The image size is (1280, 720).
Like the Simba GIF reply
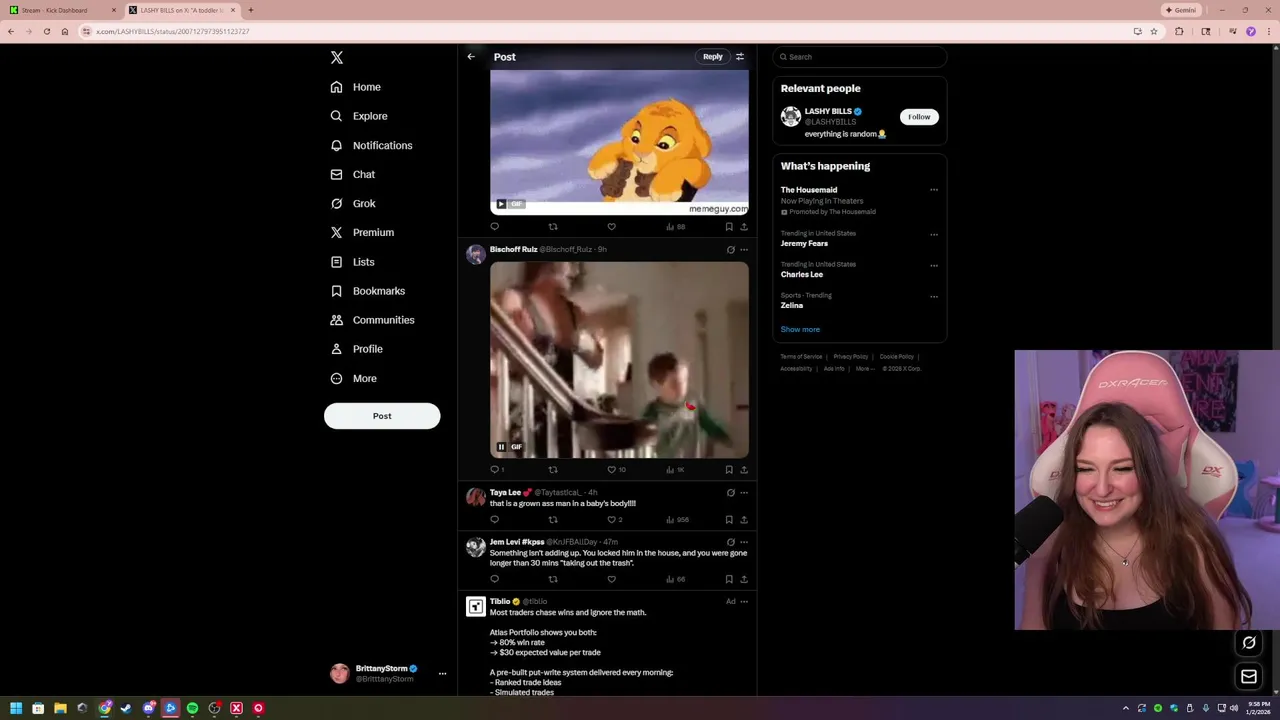tap(611, 227)
